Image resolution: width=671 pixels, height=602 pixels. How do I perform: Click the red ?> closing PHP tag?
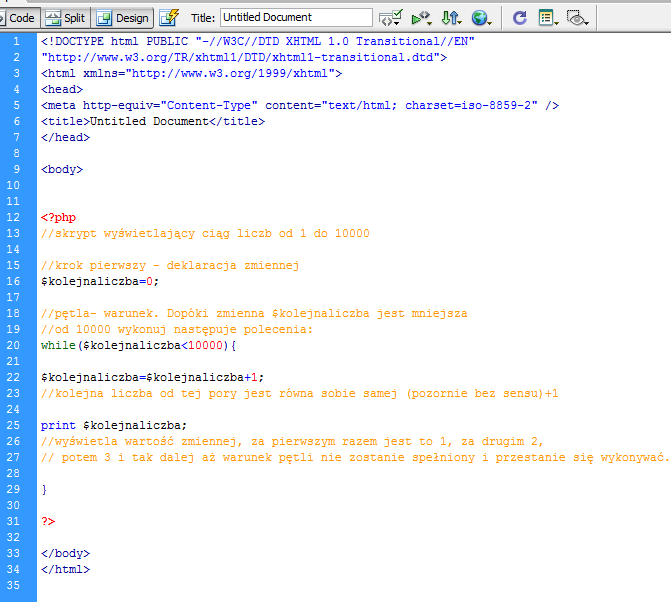48,522
